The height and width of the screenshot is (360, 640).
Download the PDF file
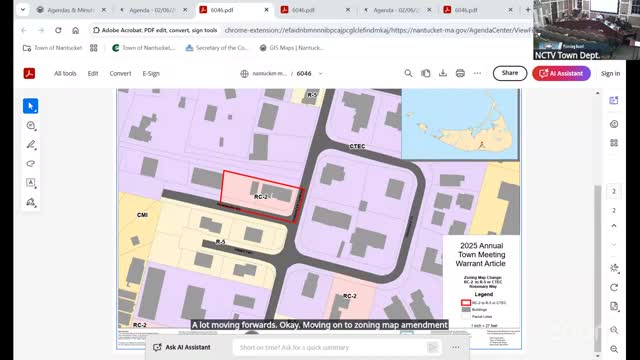443,73
